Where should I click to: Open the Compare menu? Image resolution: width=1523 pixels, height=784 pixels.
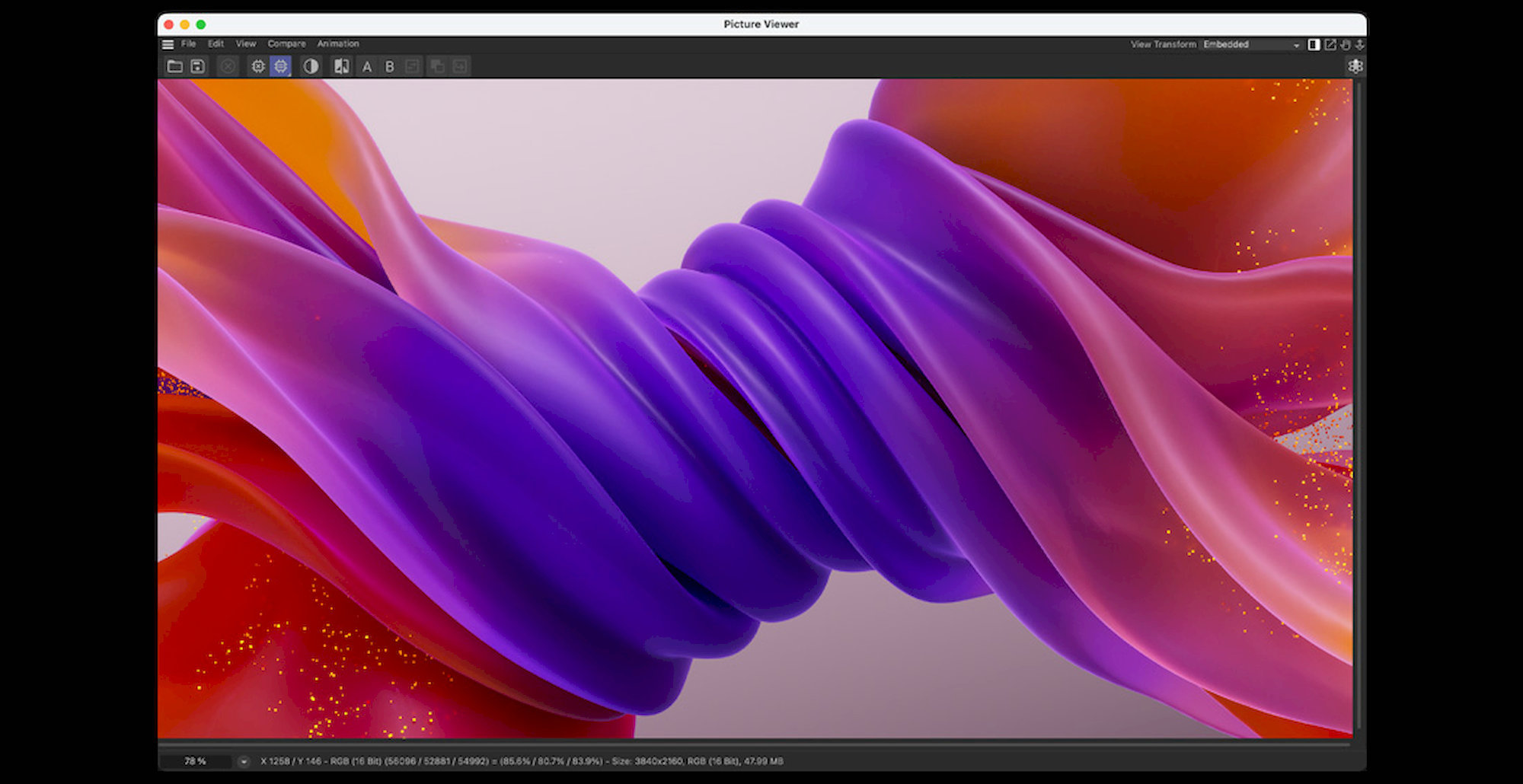pyautogui.click(x=286, y=44)
